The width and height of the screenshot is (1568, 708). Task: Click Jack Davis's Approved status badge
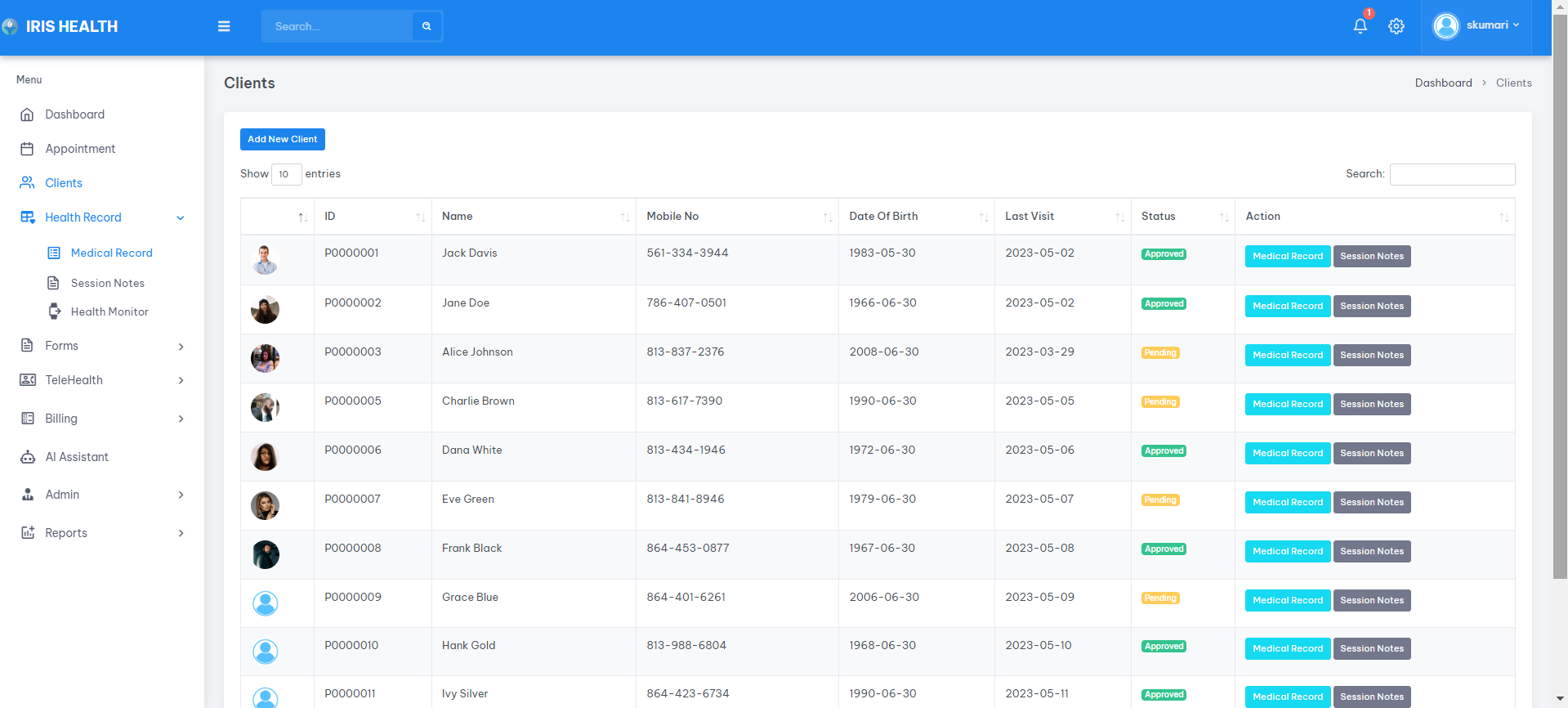tap(1164, 254)
